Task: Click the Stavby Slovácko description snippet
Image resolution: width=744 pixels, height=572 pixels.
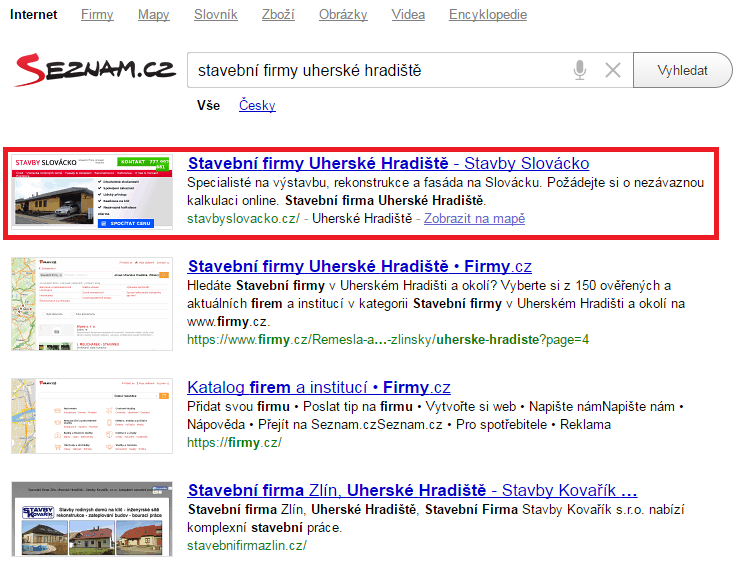Action: [x=445, y=192]
